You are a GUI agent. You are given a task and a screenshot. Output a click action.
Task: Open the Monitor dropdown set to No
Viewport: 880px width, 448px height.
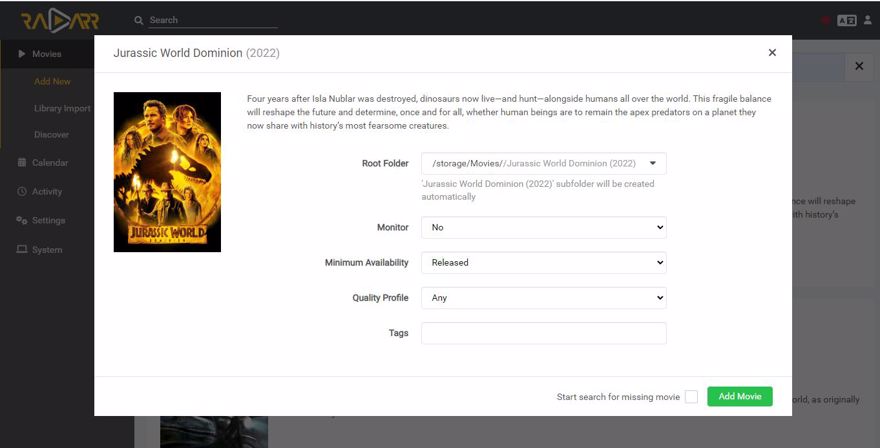coord(543,227)
